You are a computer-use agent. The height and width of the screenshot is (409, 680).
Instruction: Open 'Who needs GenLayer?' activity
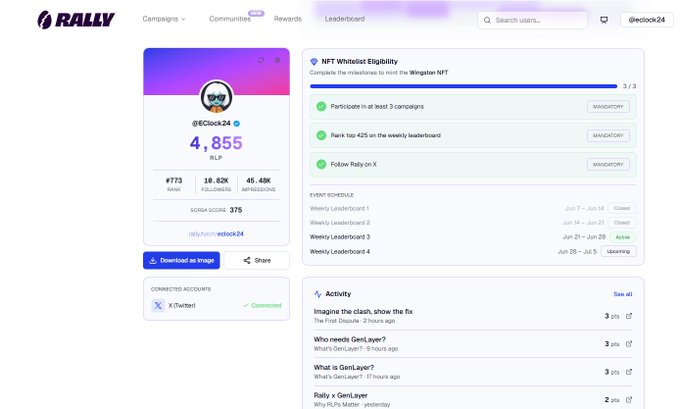(x=350, y=340)
